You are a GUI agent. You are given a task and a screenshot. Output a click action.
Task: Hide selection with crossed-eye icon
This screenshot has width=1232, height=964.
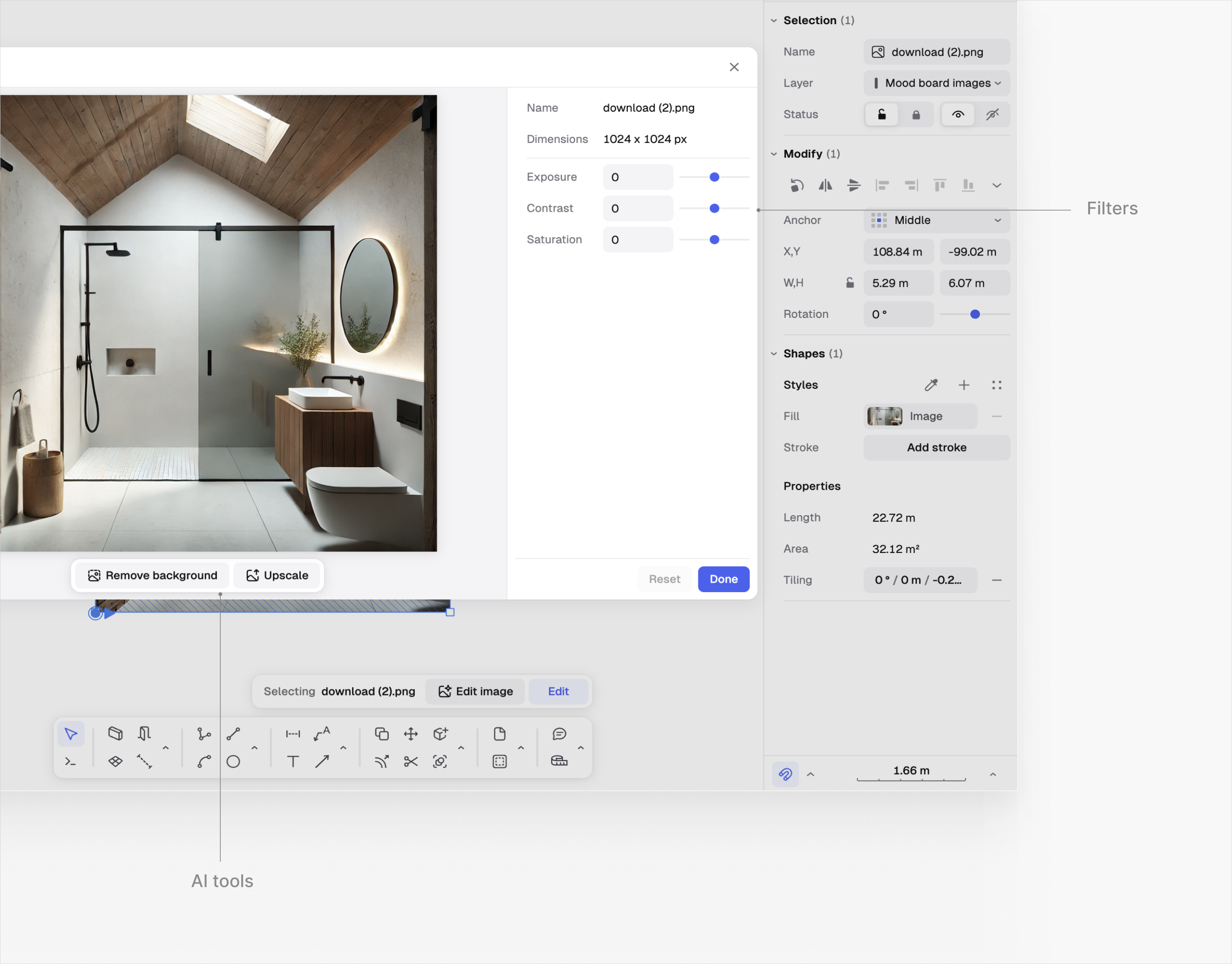[992, 115]
